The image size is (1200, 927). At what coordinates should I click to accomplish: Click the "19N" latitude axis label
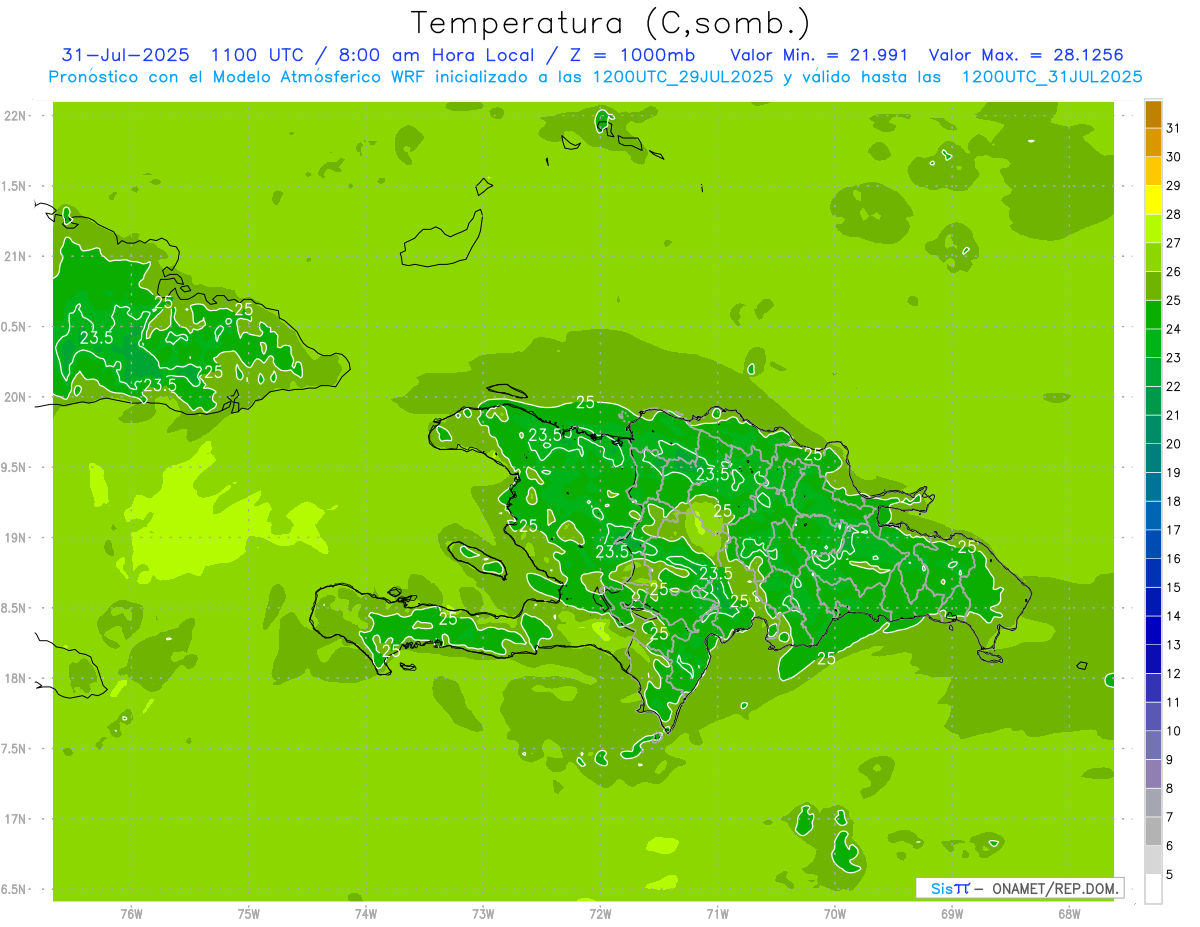[16, 538]
